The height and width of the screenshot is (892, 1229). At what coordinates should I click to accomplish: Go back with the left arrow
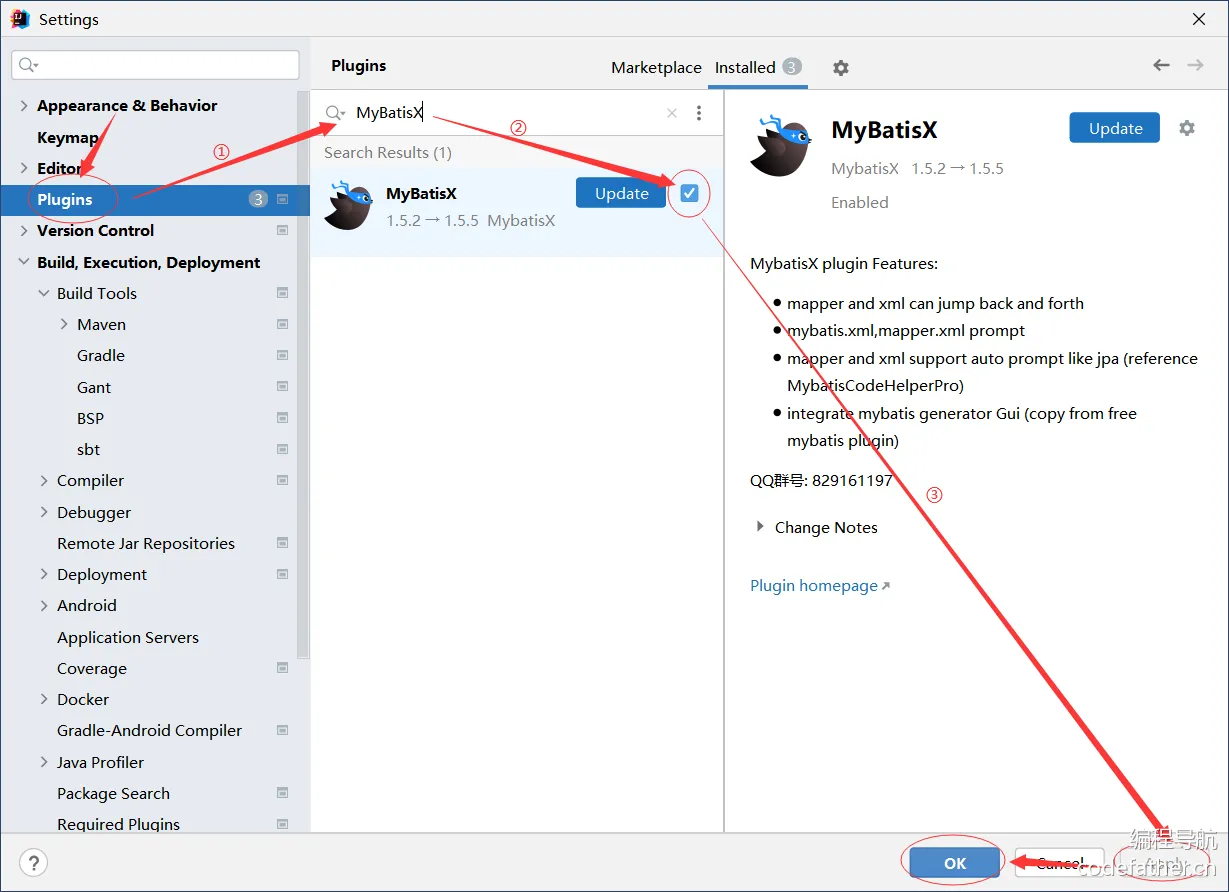click(x=1161, y=65)
